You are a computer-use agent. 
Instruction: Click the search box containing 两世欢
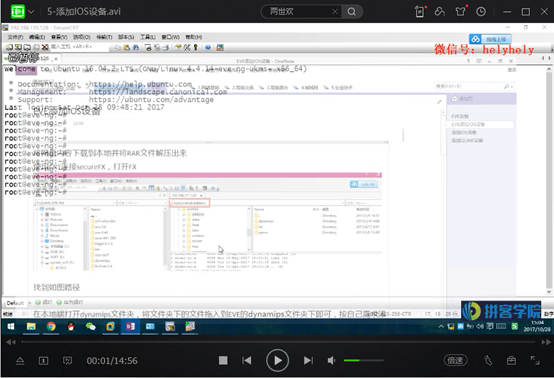pyautogui.click(x=300, y=12)
